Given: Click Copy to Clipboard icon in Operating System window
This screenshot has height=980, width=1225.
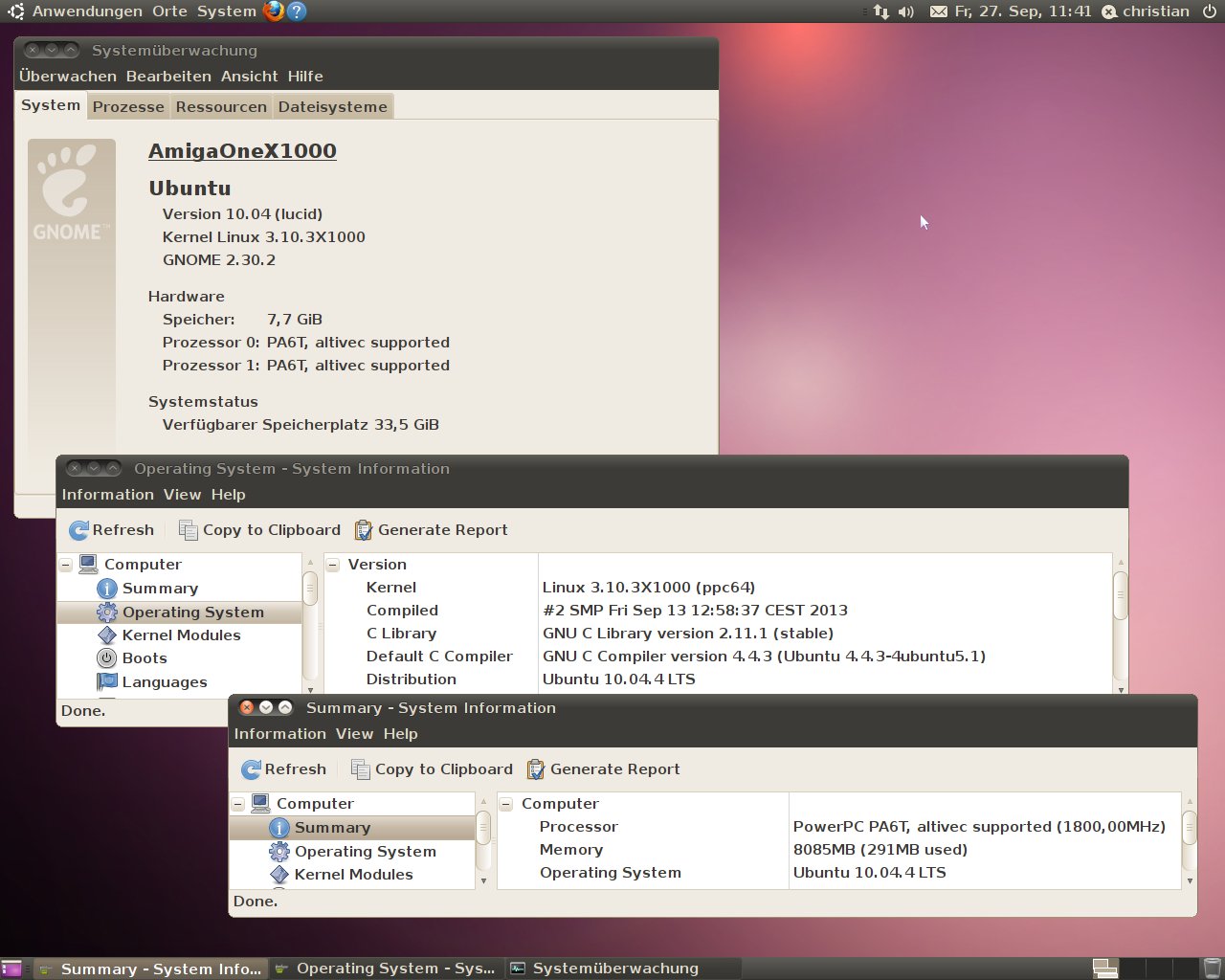Looking at the screenshot, I should point(189,530).
